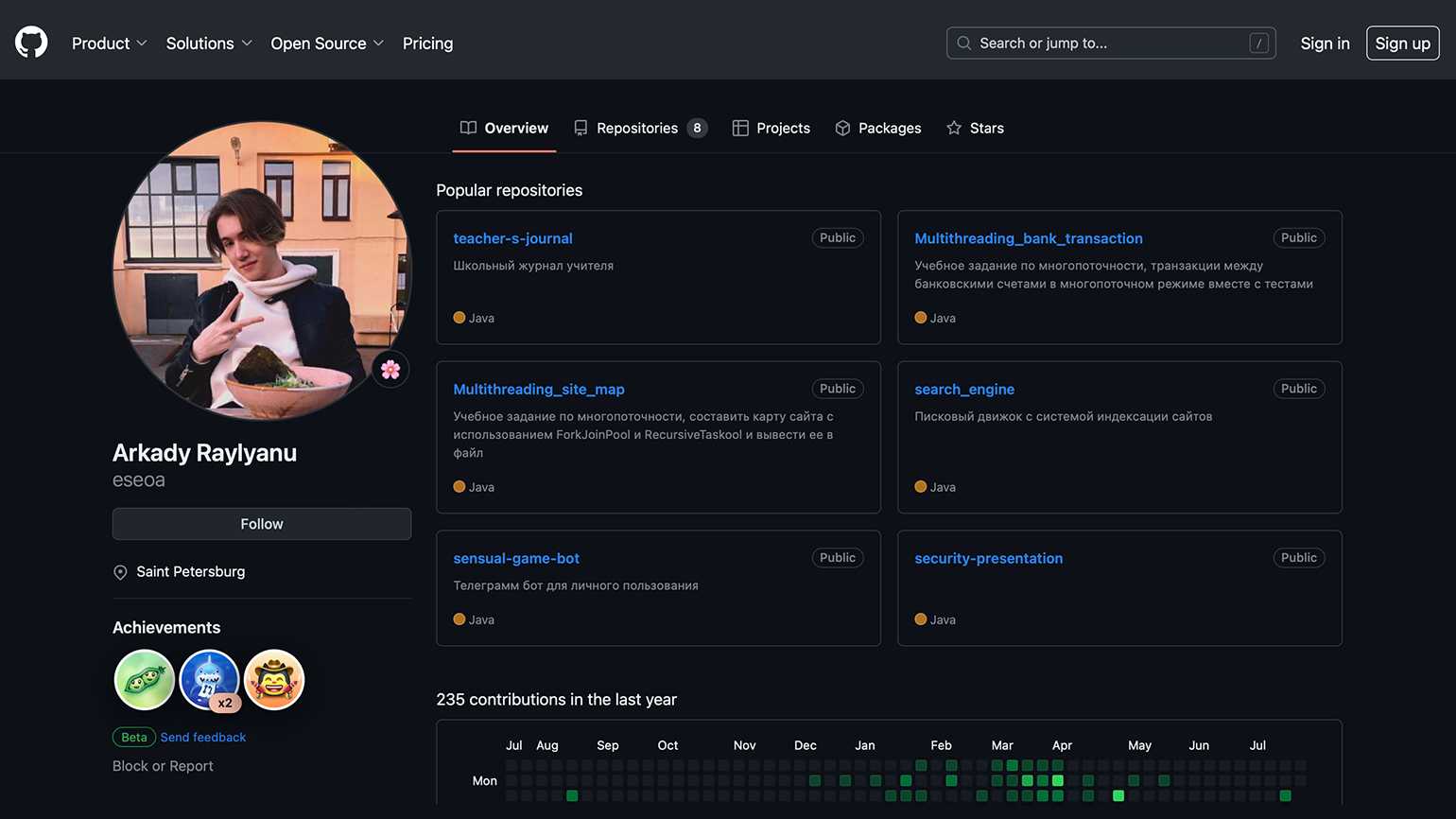1456x819 pixels.
Task: Click the Sign up button
Action: (1402, 44)
